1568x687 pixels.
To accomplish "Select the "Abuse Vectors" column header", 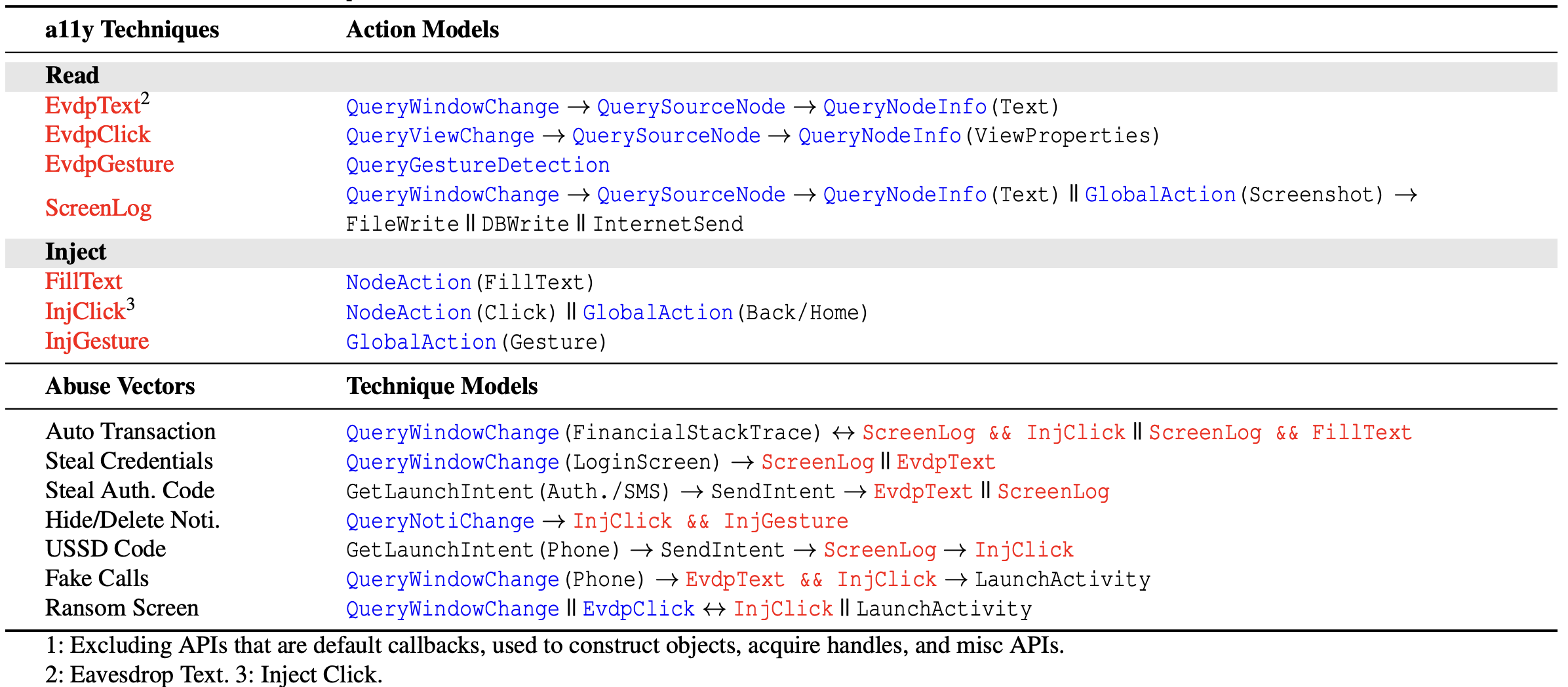I will tap(120, 387).
